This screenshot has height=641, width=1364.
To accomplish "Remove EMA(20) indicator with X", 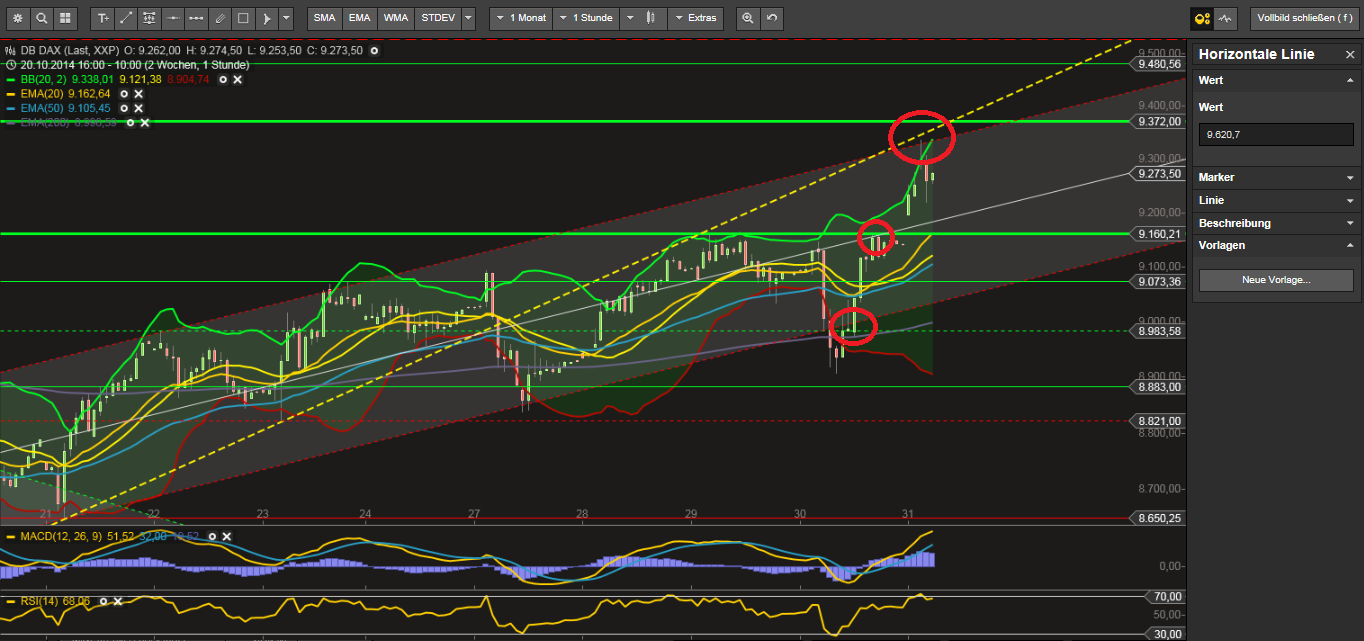I will coord(138,93).
